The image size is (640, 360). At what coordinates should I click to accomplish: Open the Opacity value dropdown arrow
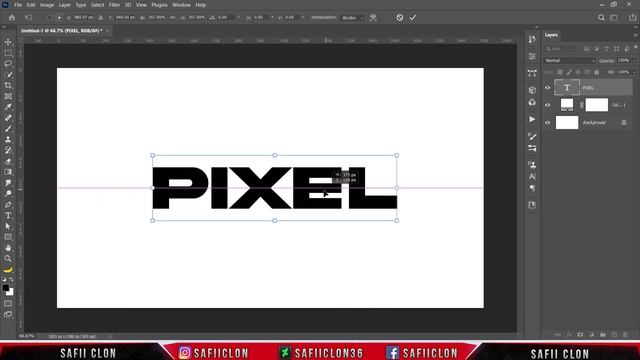point(634,60)
